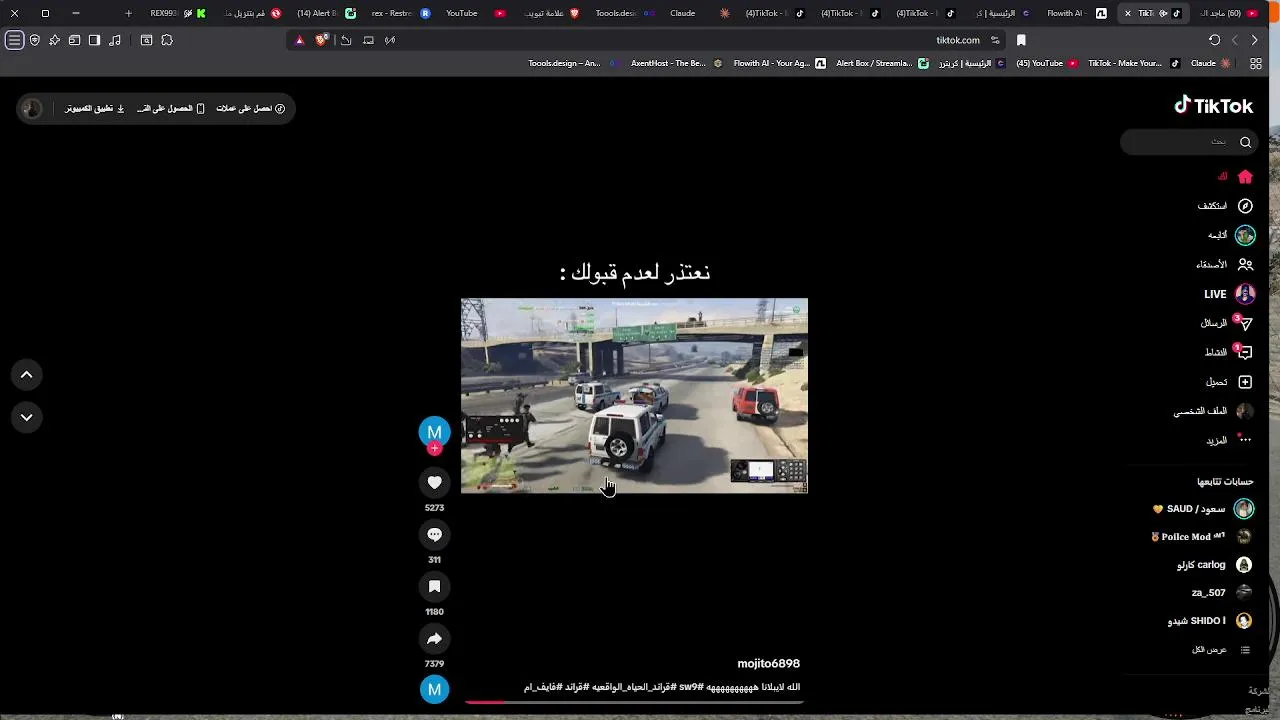Image resolution: width=1280 pixels, height=720 pixels.
Task: Open the music note toolbar icon
Action: pyautogui.click(x=115, y=40)
